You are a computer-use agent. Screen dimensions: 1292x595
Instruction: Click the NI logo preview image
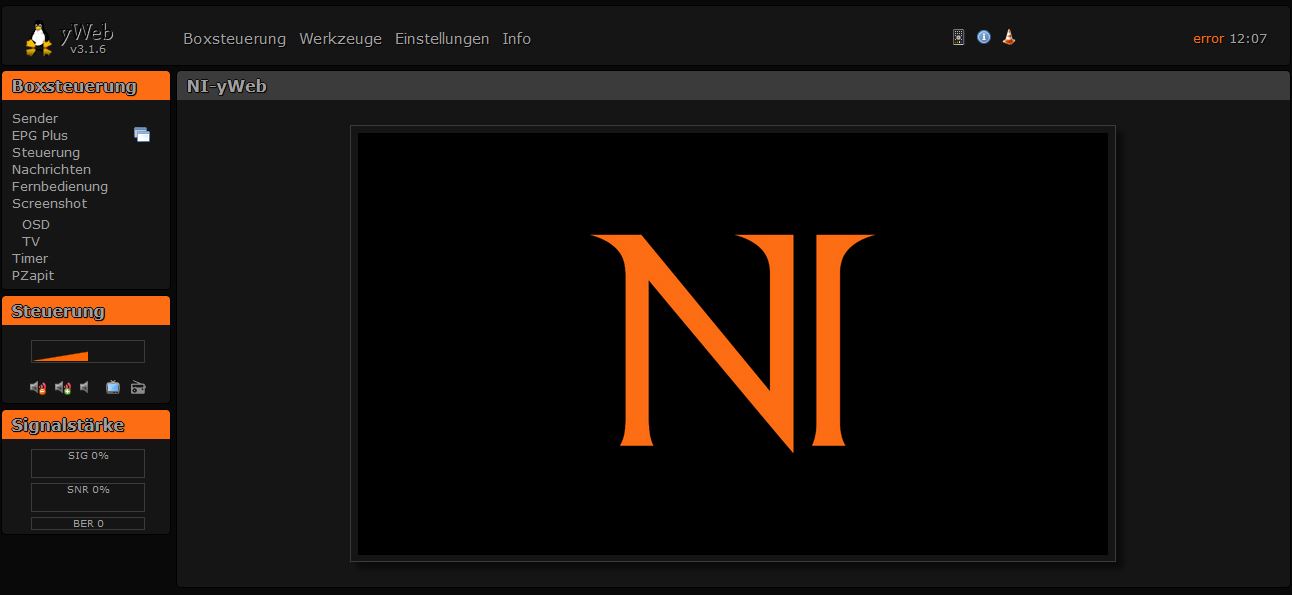point(732,343)
